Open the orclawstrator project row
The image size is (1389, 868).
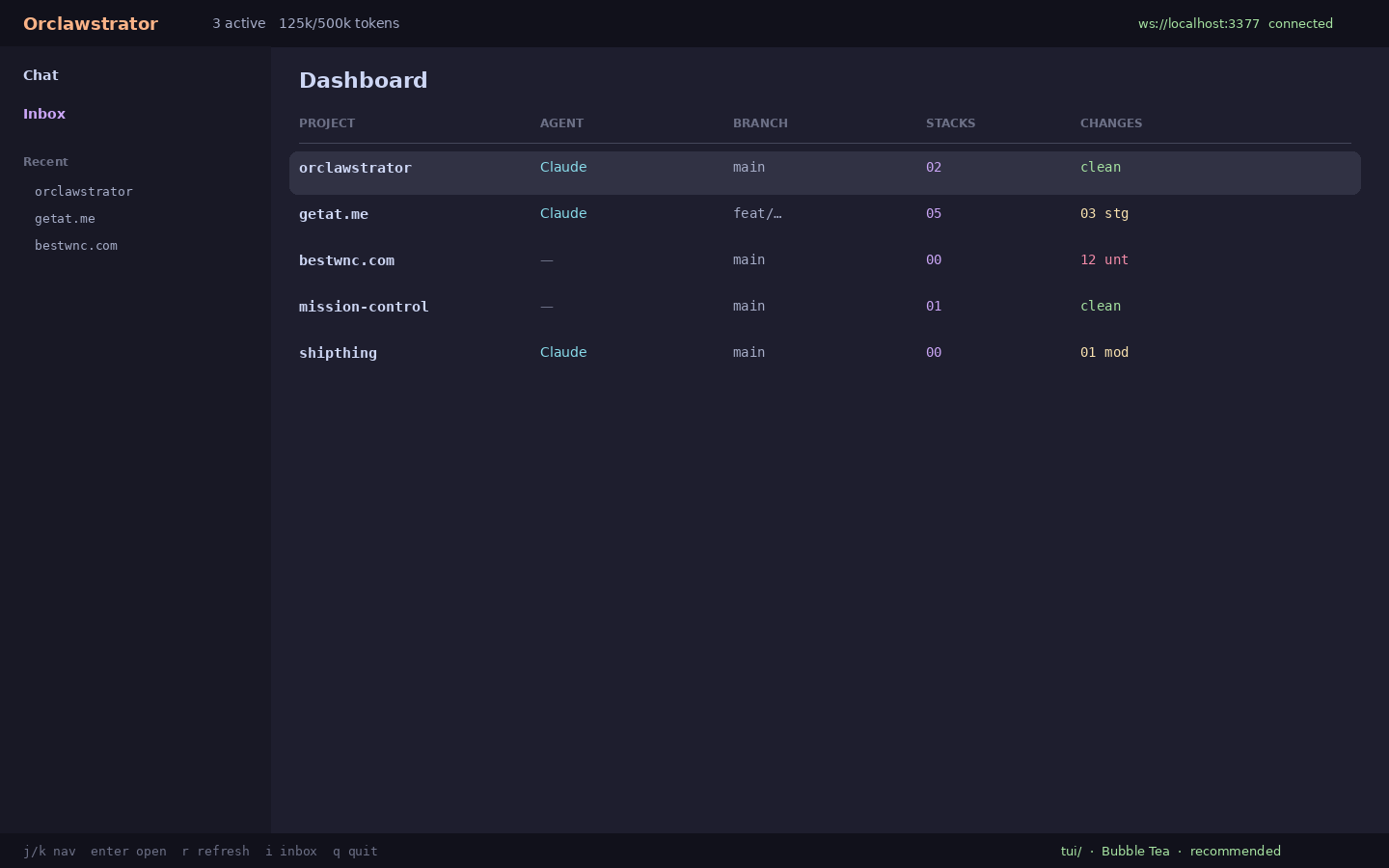(x=825, y=173)
